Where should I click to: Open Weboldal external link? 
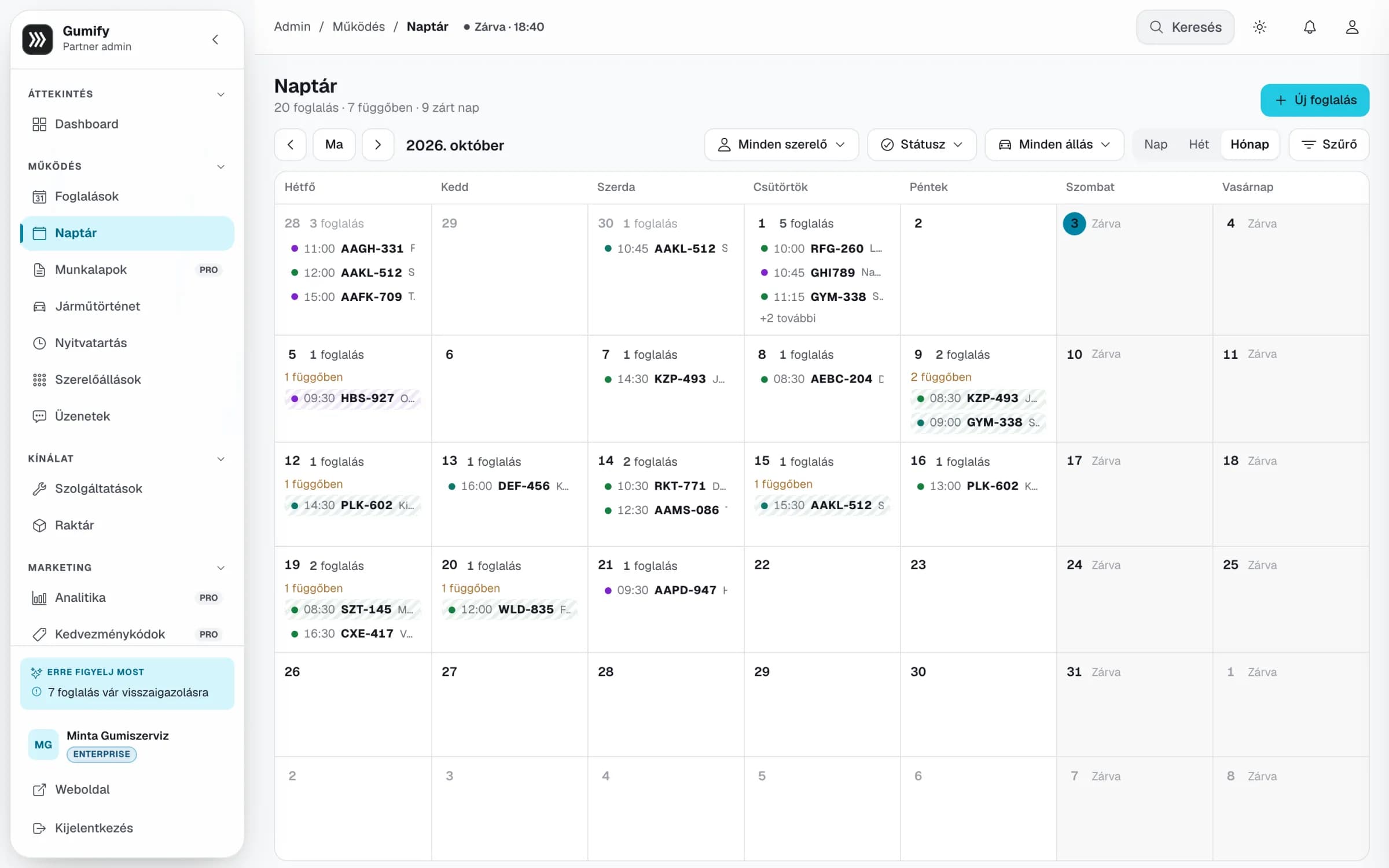(127, 790)
